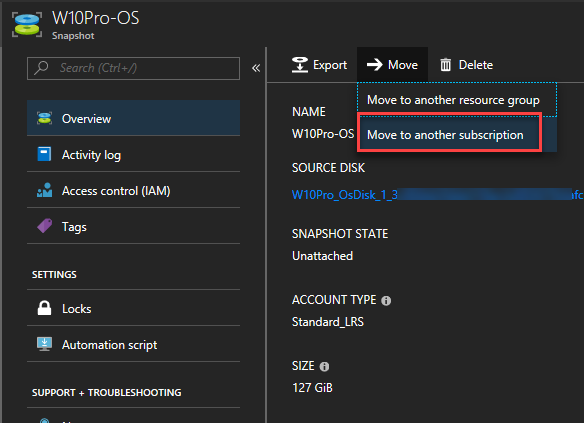Click the SIZE label

click(x=303, y=366)
